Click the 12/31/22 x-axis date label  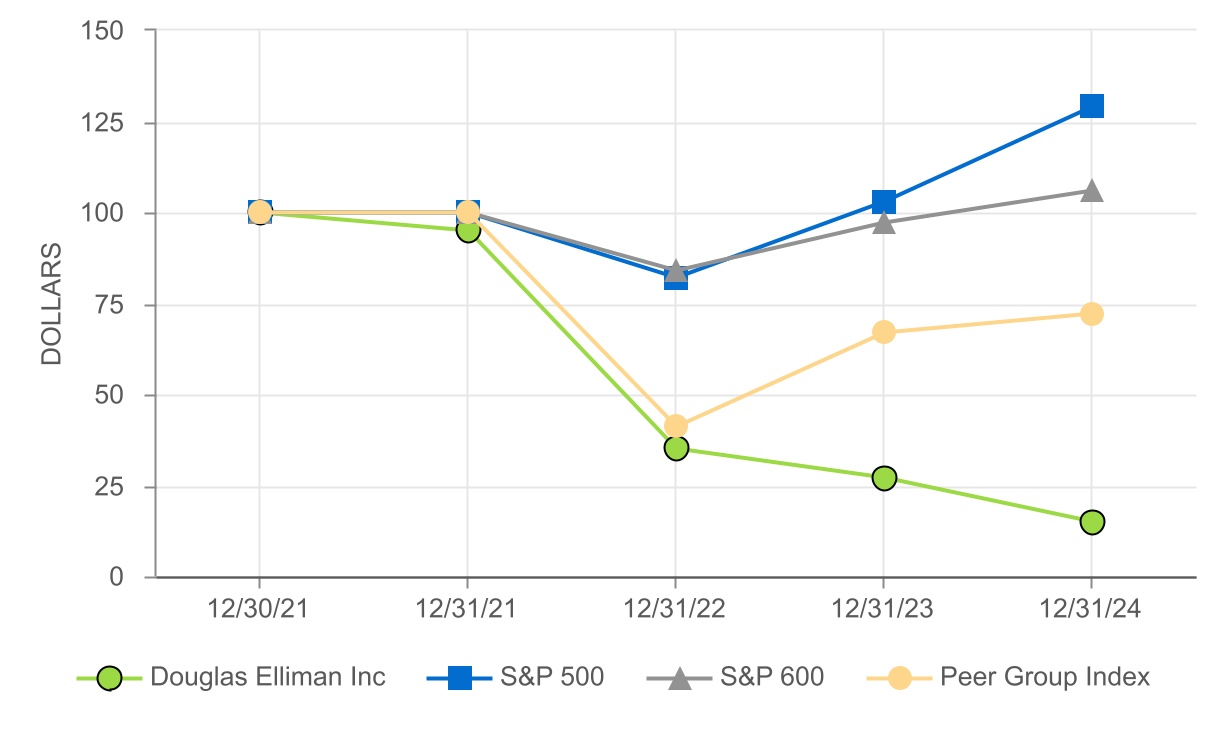click(675, 609)
